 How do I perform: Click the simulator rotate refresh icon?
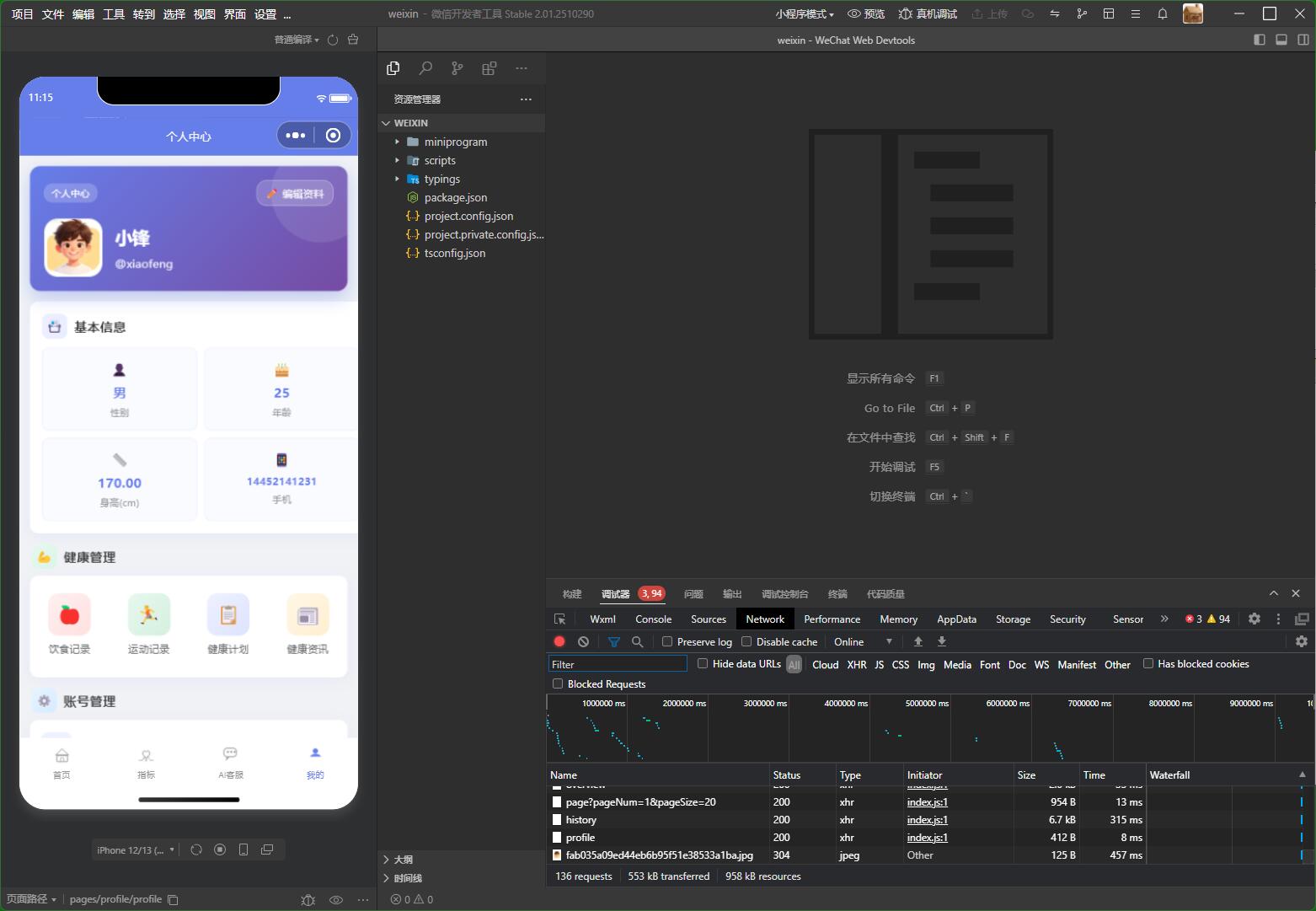pos(196,849)
